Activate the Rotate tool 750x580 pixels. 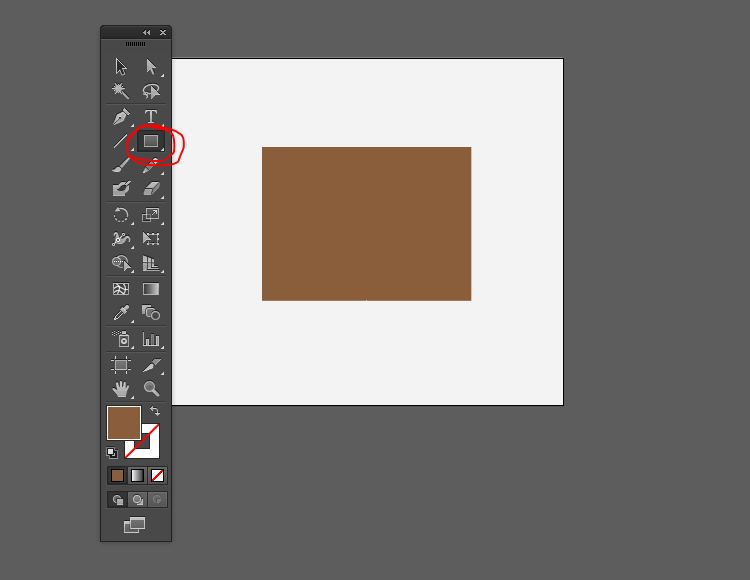[121, 215]
